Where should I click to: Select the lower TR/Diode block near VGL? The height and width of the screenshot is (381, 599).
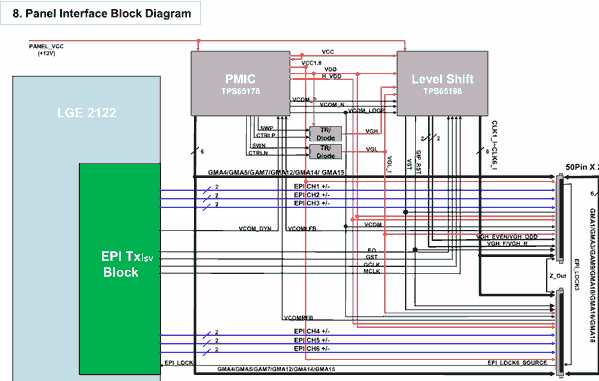pyautogui.click(x=325, y=152)
